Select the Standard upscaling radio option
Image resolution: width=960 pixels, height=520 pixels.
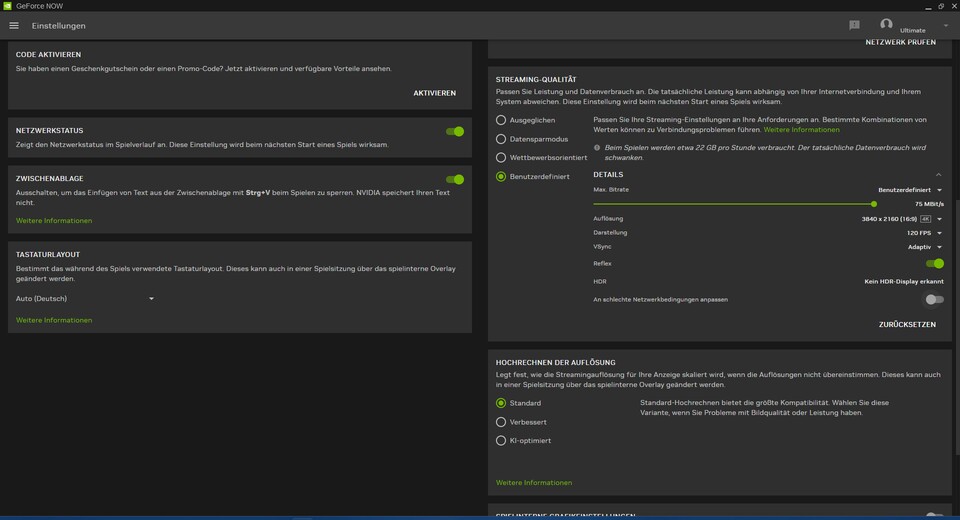coord(501,403)
